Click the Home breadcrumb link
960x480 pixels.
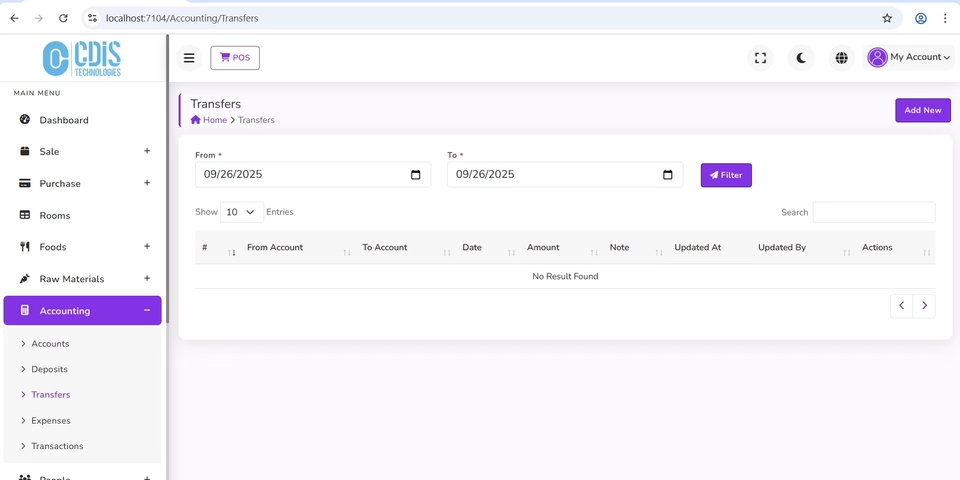coord(214,120)
